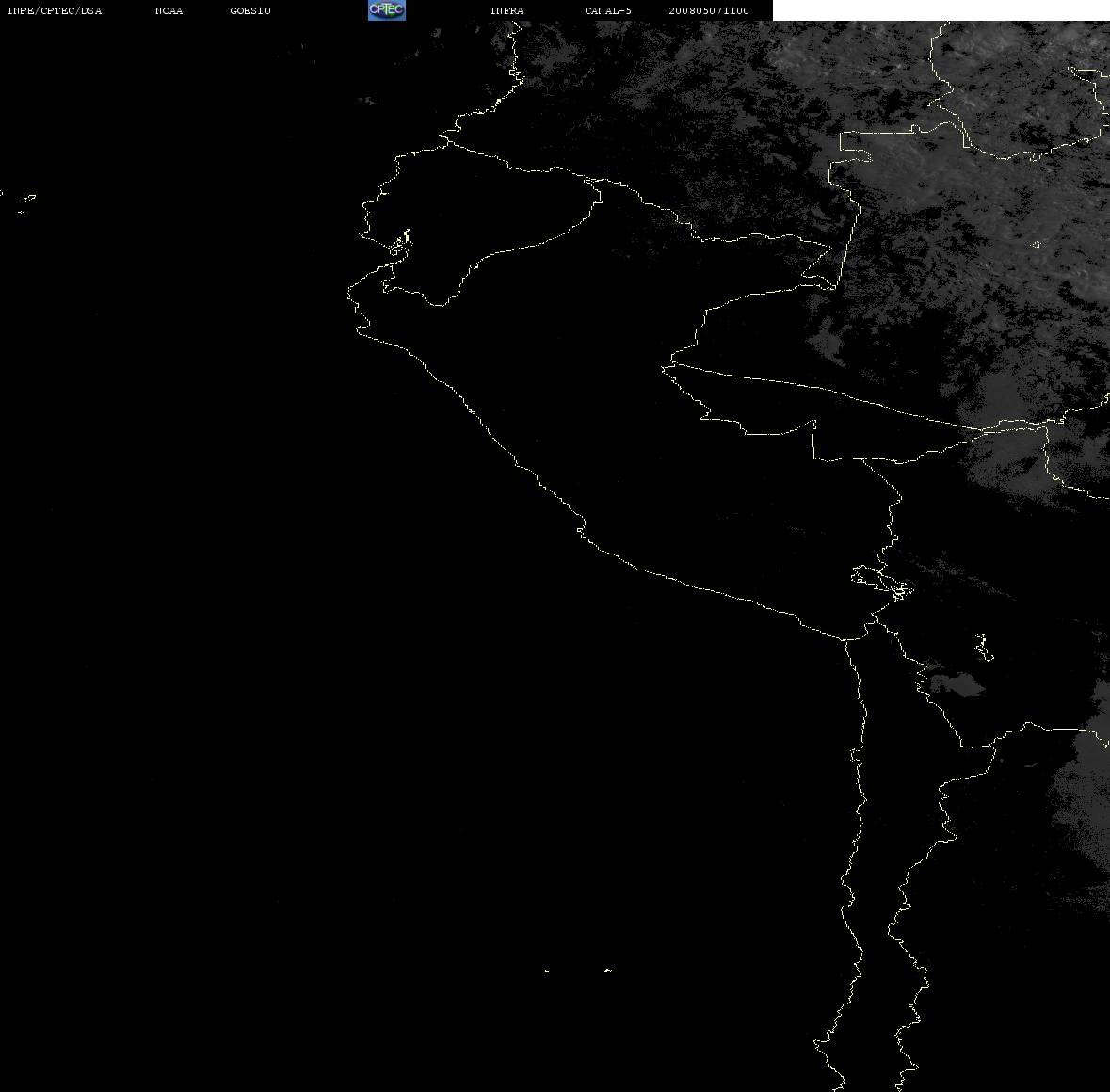
Task: Click the INFRA channel type label
Action: pos(507,10)
